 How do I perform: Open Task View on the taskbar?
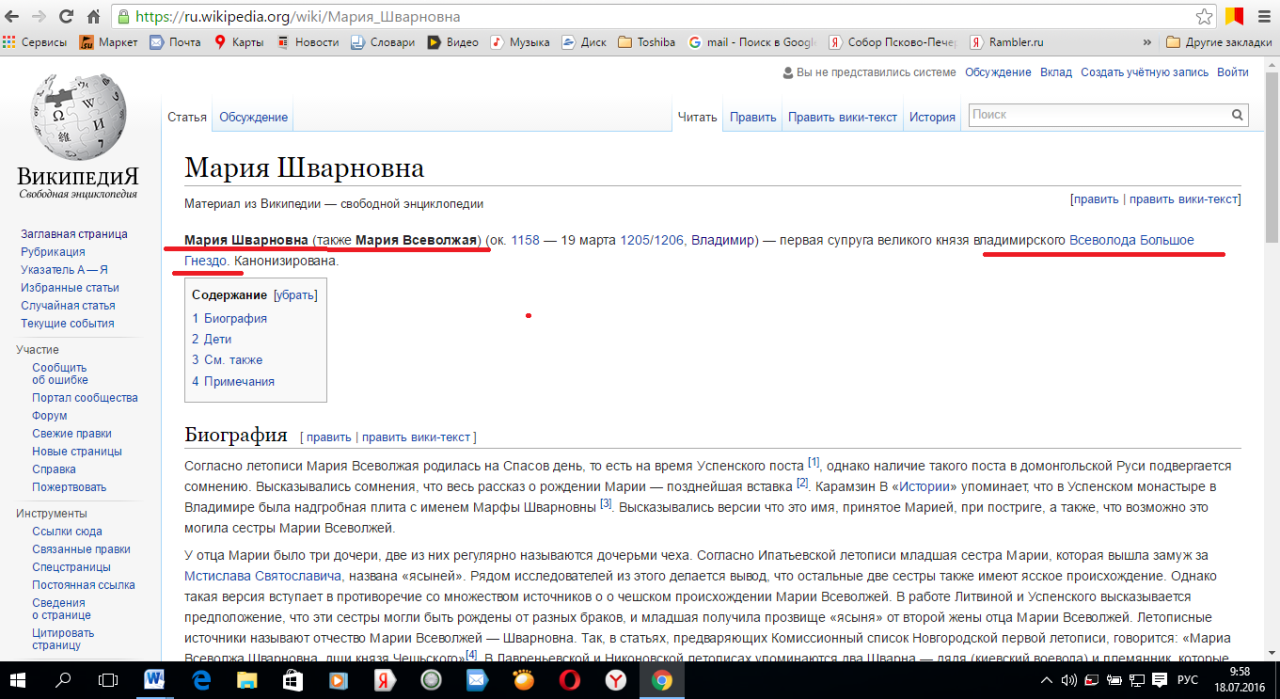pyautogui.click(x=108, y=680)
